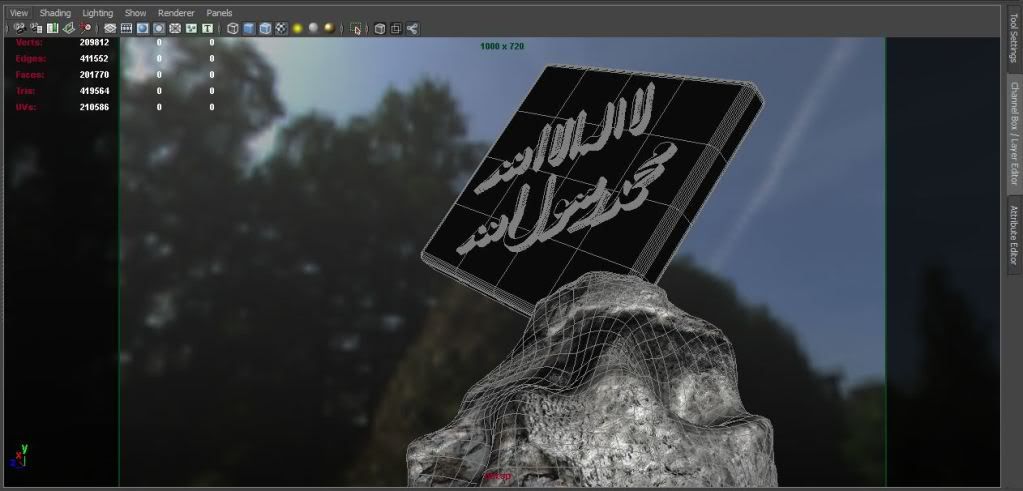Toggle Wireframe on Shaded cube icon
Image resolution: width=1023 pixels, height=491 pixels.
[x=266, y=28]
